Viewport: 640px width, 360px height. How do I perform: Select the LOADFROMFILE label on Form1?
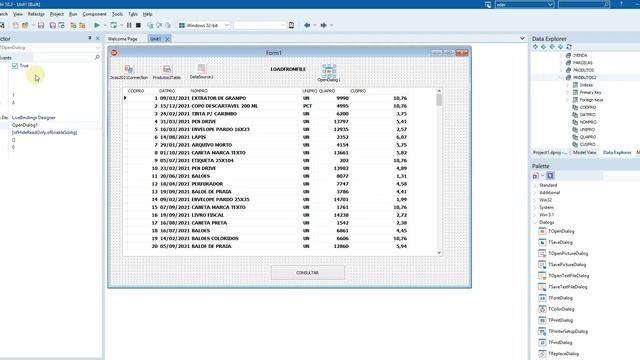[288, 69]
